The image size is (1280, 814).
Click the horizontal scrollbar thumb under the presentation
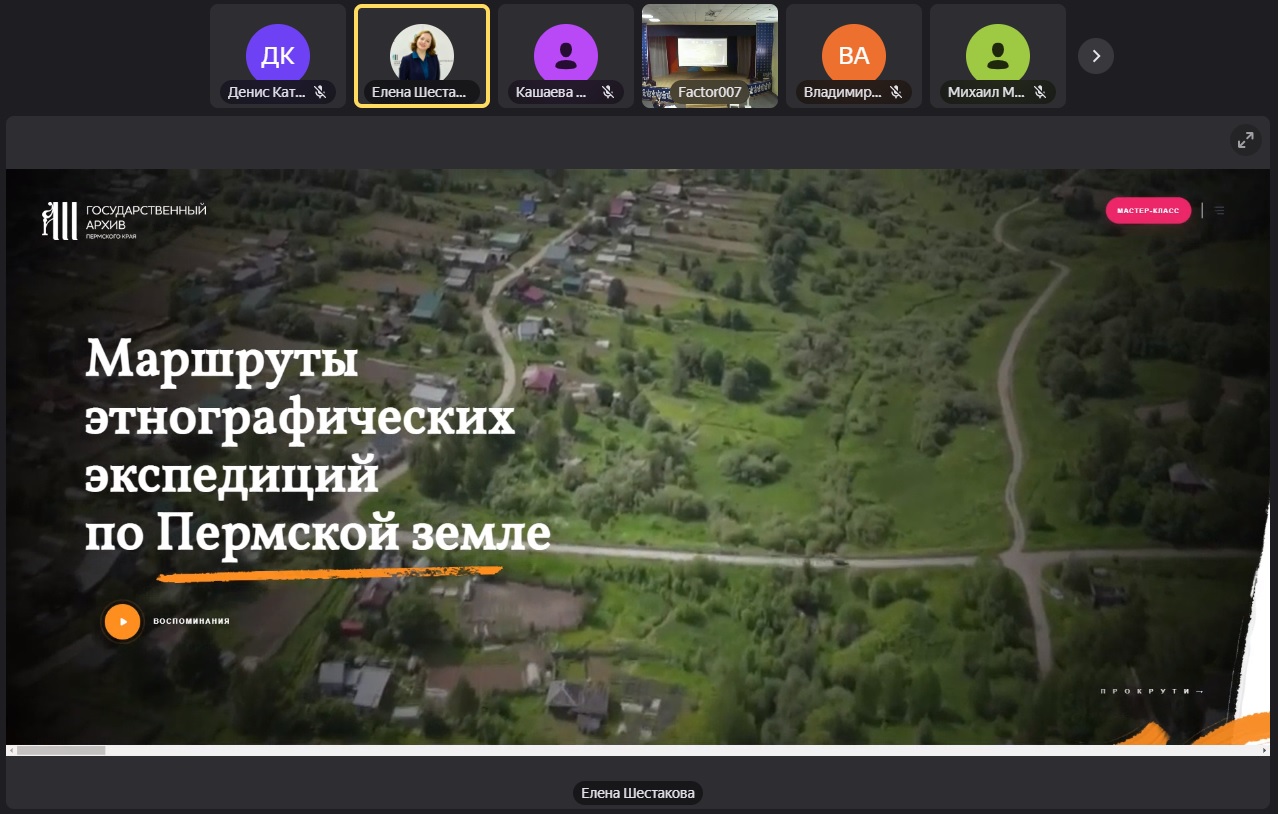click(x=61, y=750)
